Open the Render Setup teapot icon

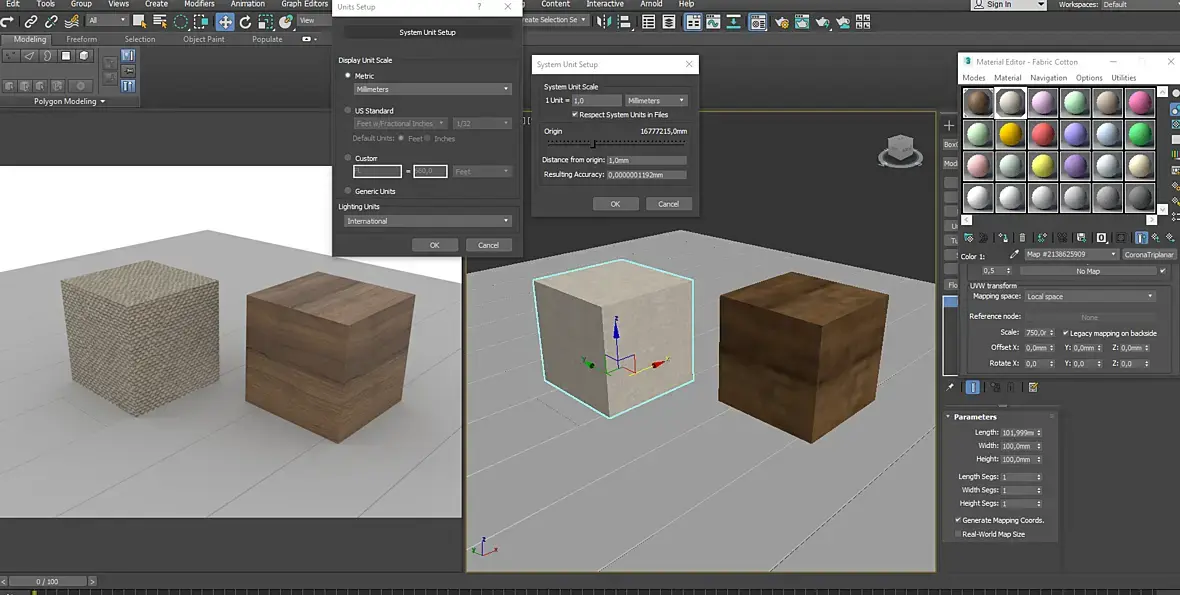781,21
